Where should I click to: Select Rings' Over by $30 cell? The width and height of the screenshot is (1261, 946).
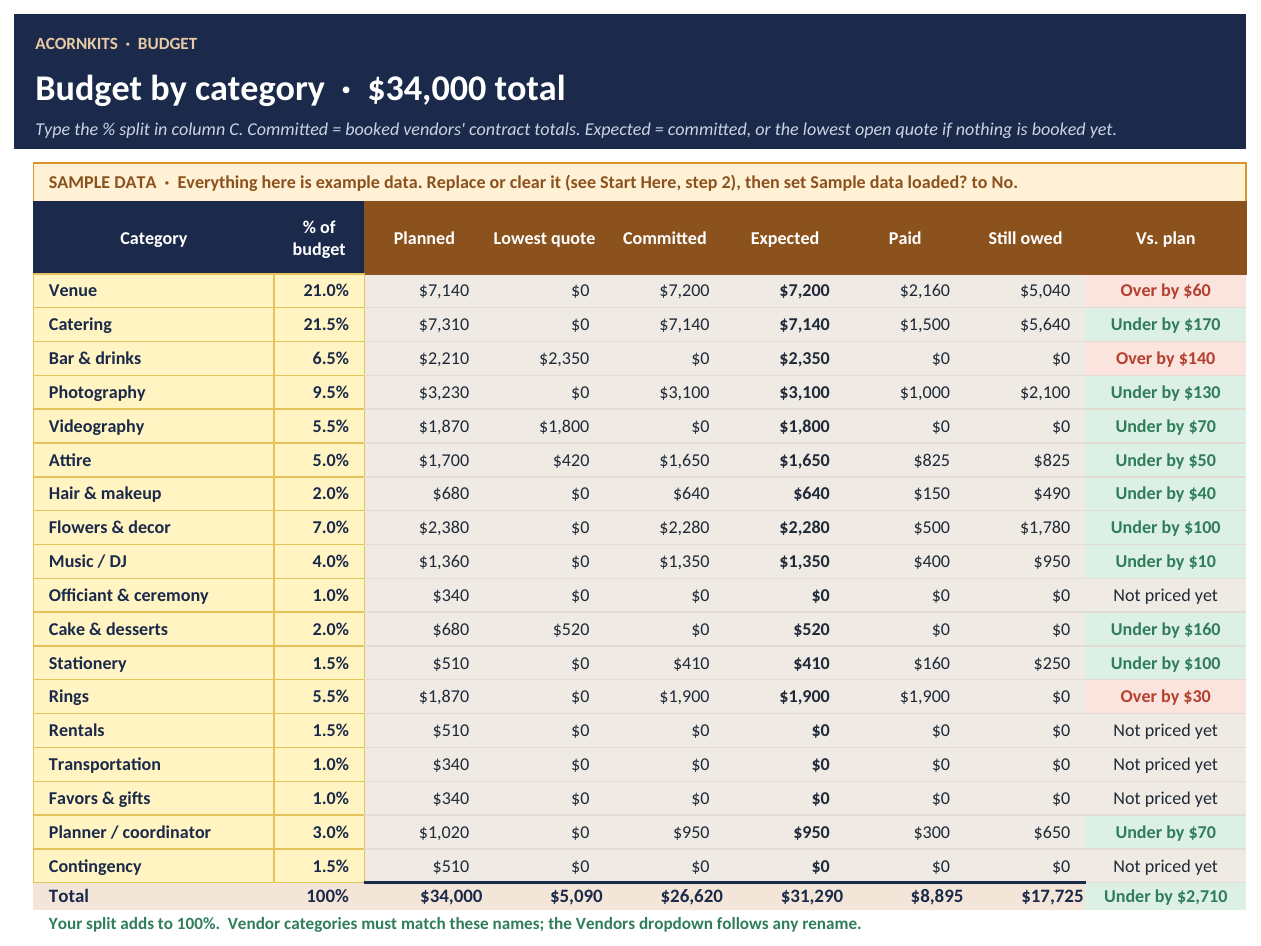tap(1166, 696)
